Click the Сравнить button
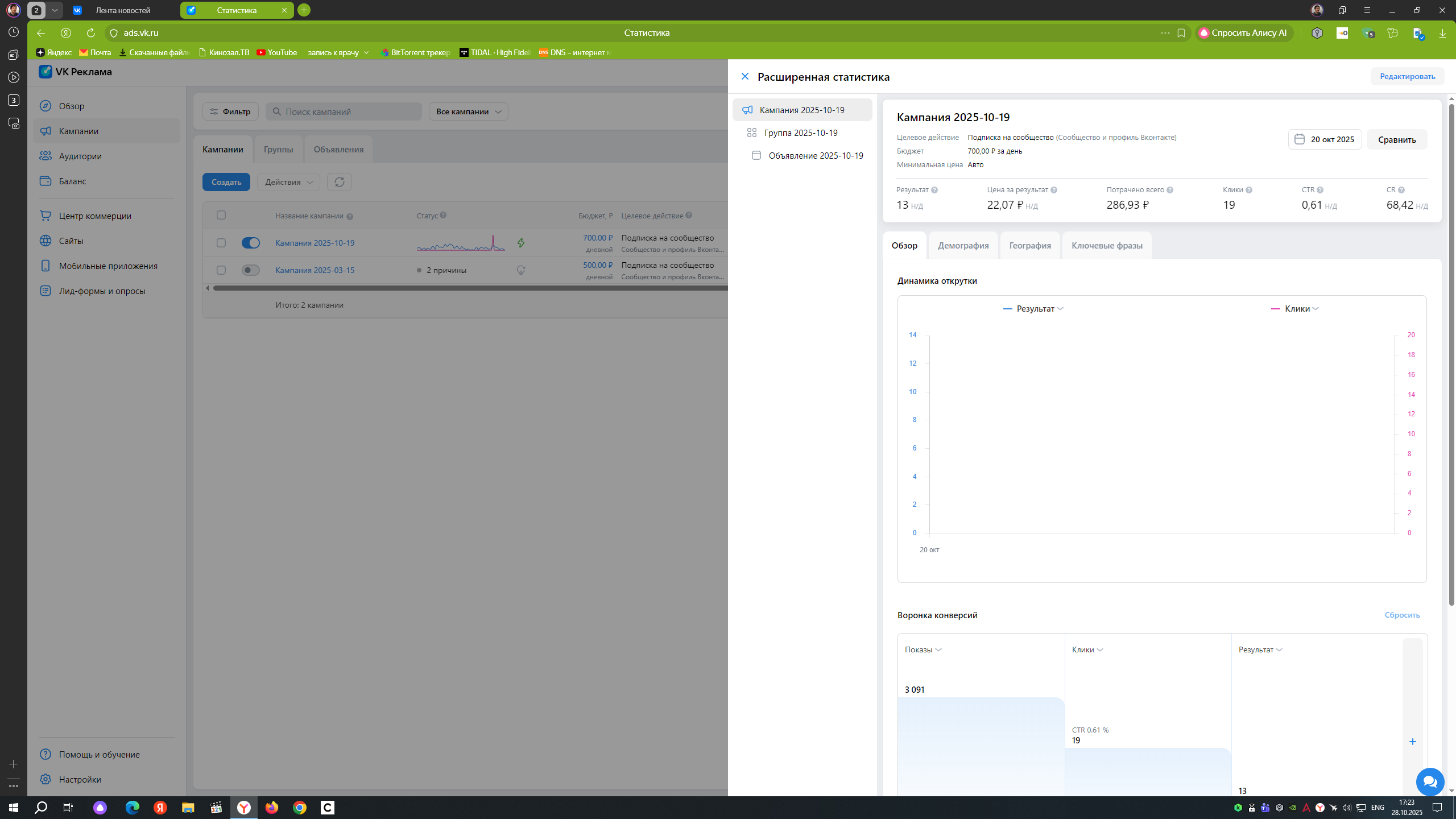The image size is (1456, 819). tap(1397, 139)
